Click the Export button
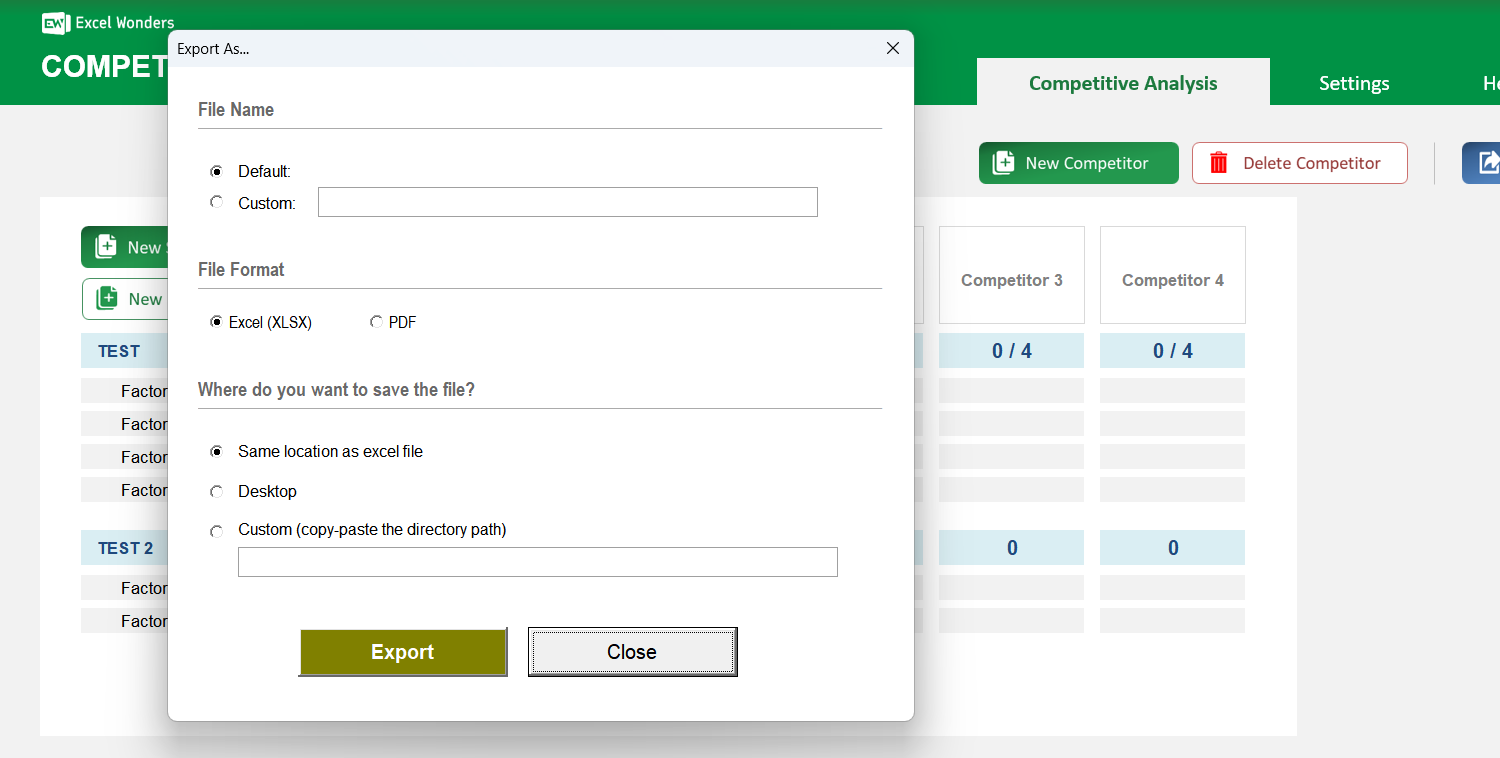This screenshot has height=758, width=1500. coord(403,652)
